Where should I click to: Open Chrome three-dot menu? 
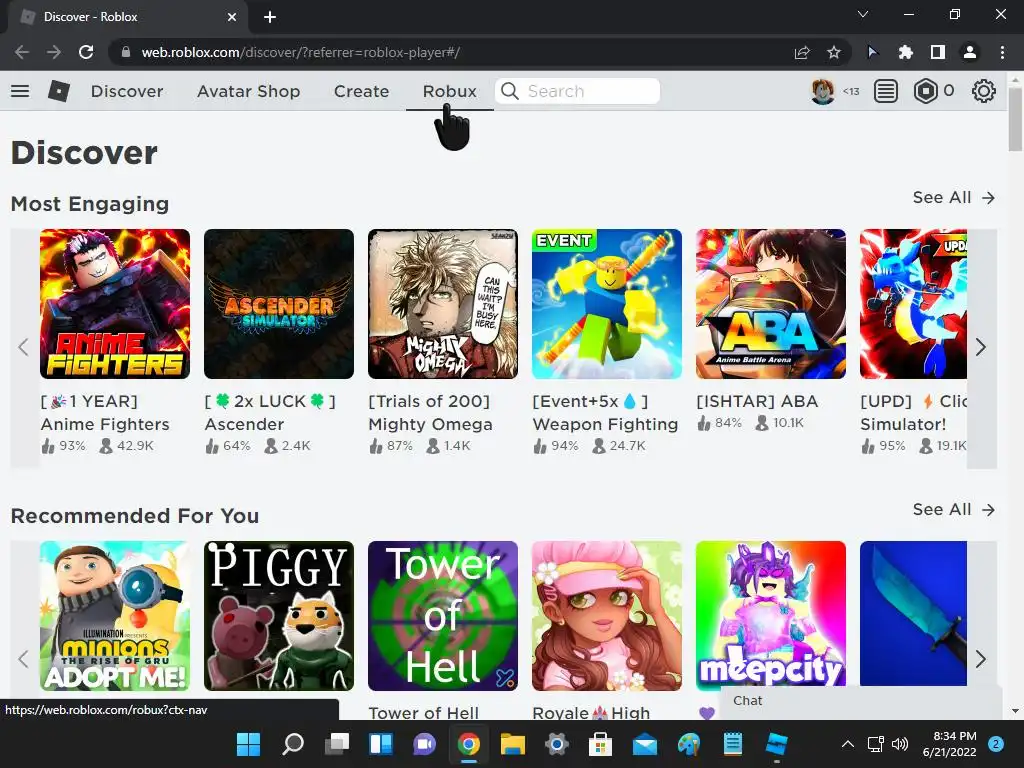pos(1002,52)
